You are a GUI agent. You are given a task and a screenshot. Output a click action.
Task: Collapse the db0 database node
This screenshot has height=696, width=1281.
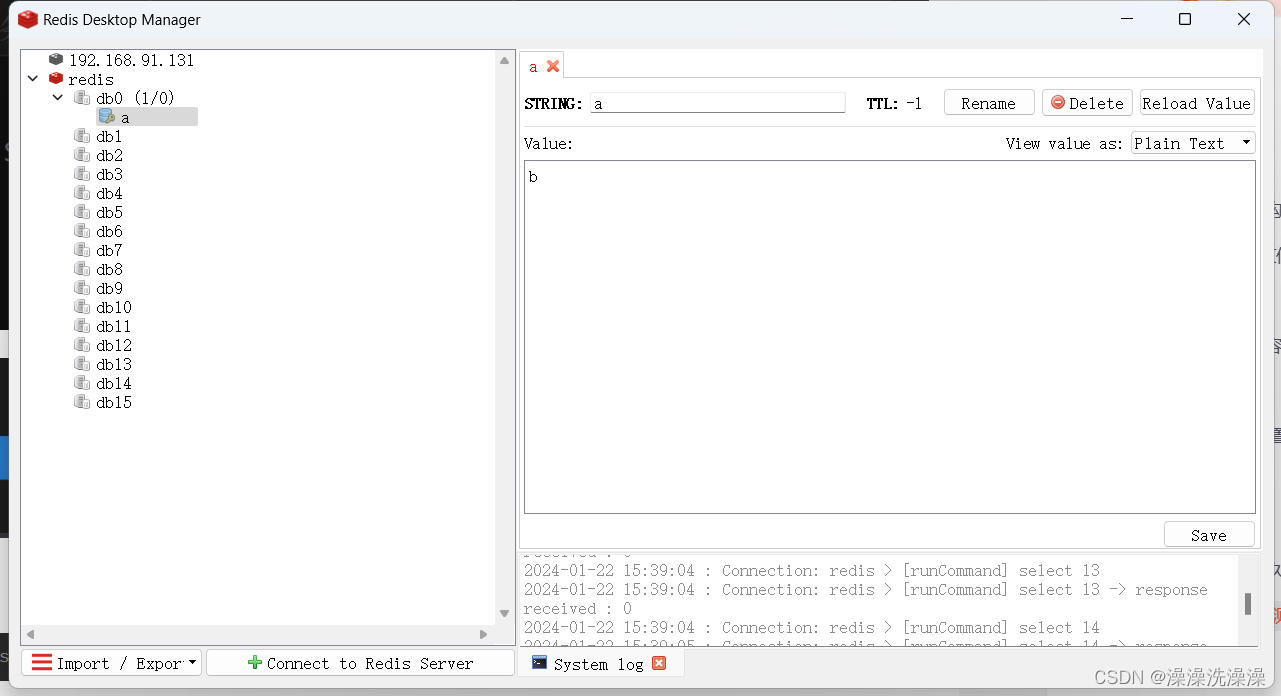point(58,98)
